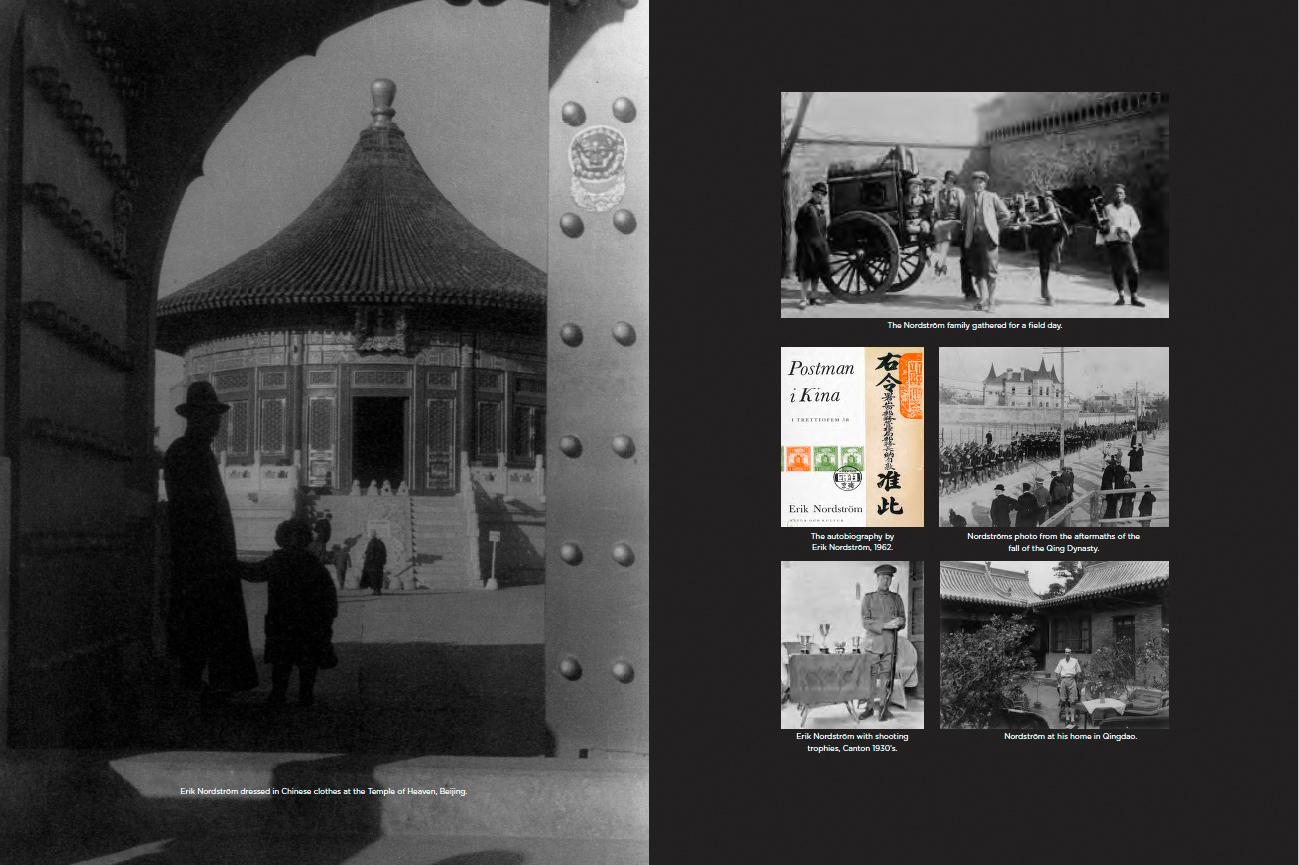Select the Temple of Heaven, Beijing caption

coord(323,791)
